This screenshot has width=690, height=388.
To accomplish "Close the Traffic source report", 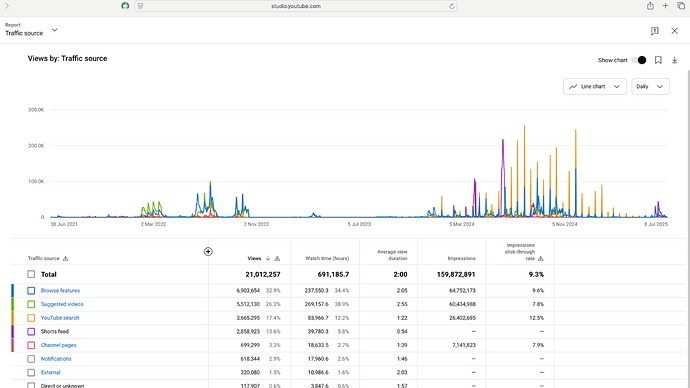I will (674, 31).
